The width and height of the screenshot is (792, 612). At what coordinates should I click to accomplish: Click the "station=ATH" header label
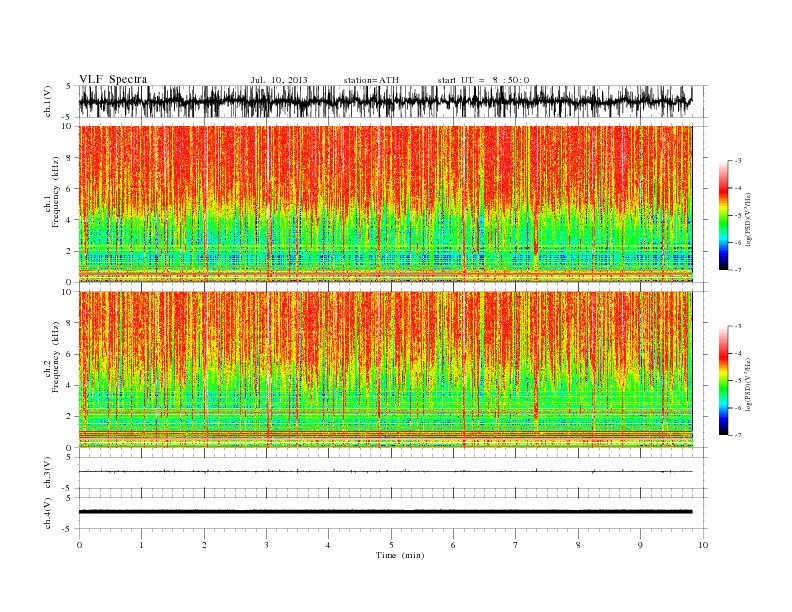point(371,80)
